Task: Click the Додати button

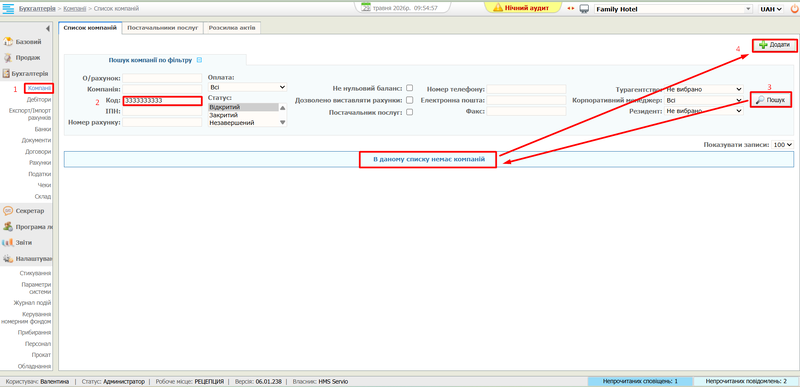Action: coord(774,45)
